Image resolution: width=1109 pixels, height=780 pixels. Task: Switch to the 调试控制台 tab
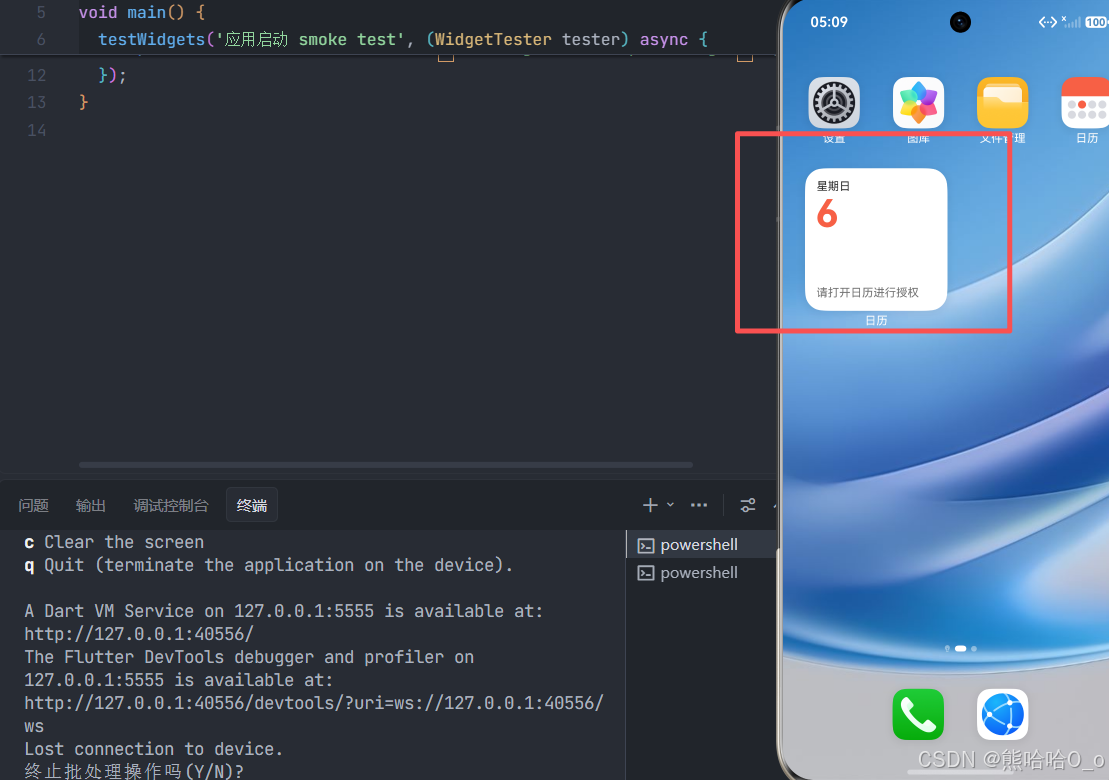[170, 506]
